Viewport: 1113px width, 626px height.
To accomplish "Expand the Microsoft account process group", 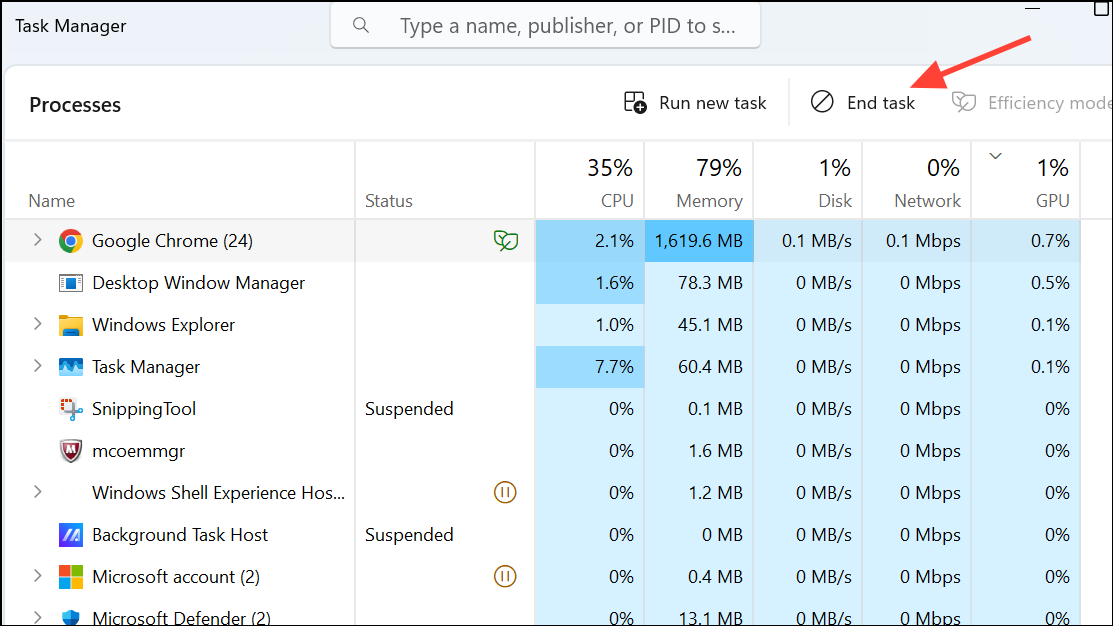I will tap(38, 575).
